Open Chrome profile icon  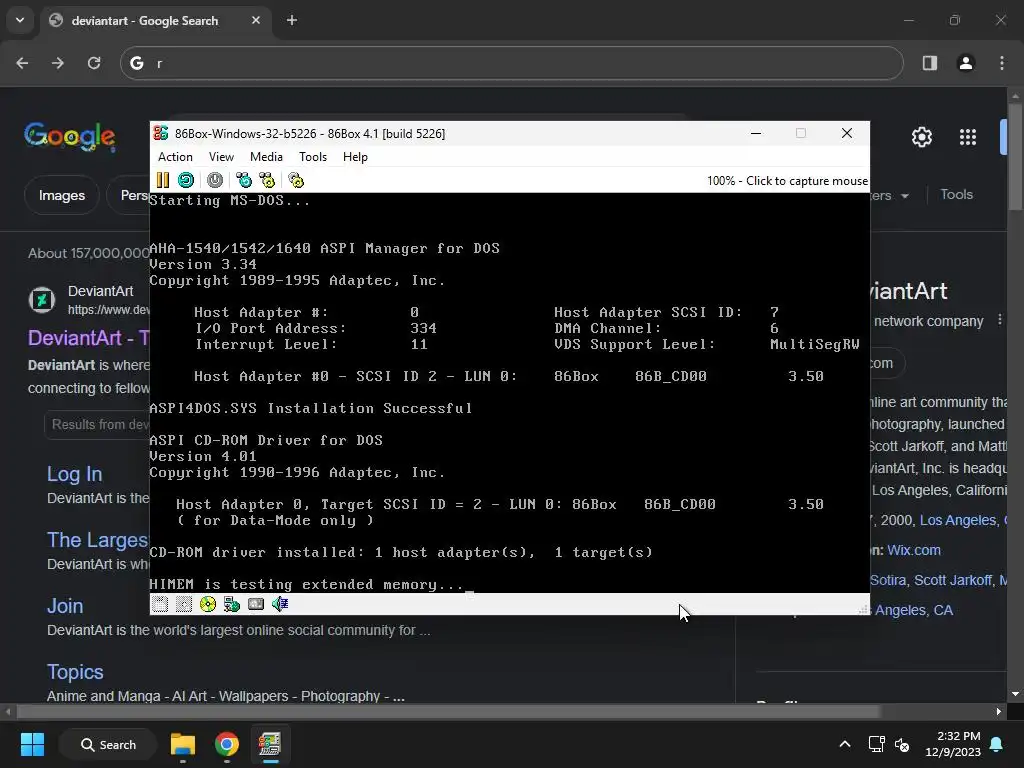(966, 63)
